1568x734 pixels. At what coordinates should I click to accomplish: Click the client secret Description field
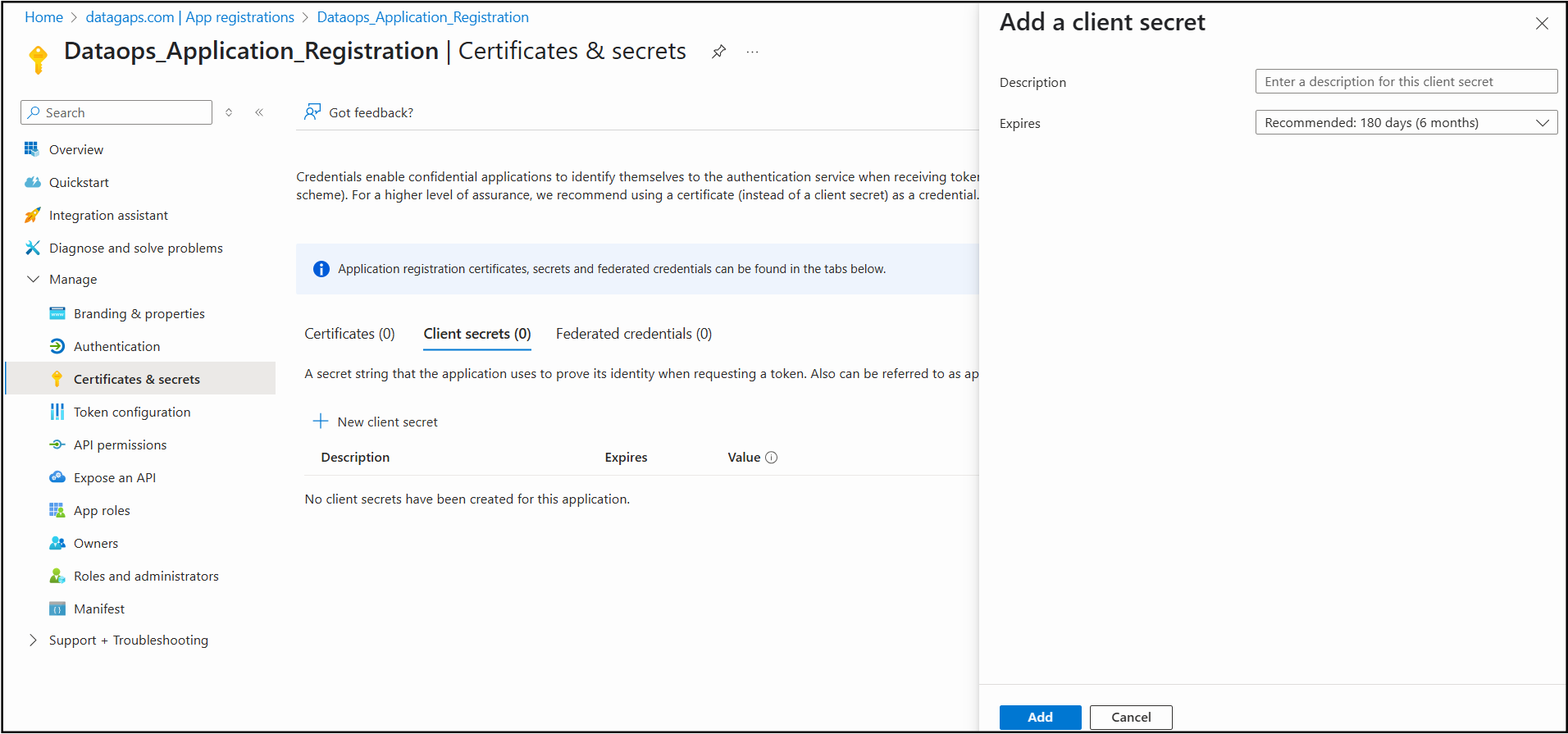point(1406,82)
